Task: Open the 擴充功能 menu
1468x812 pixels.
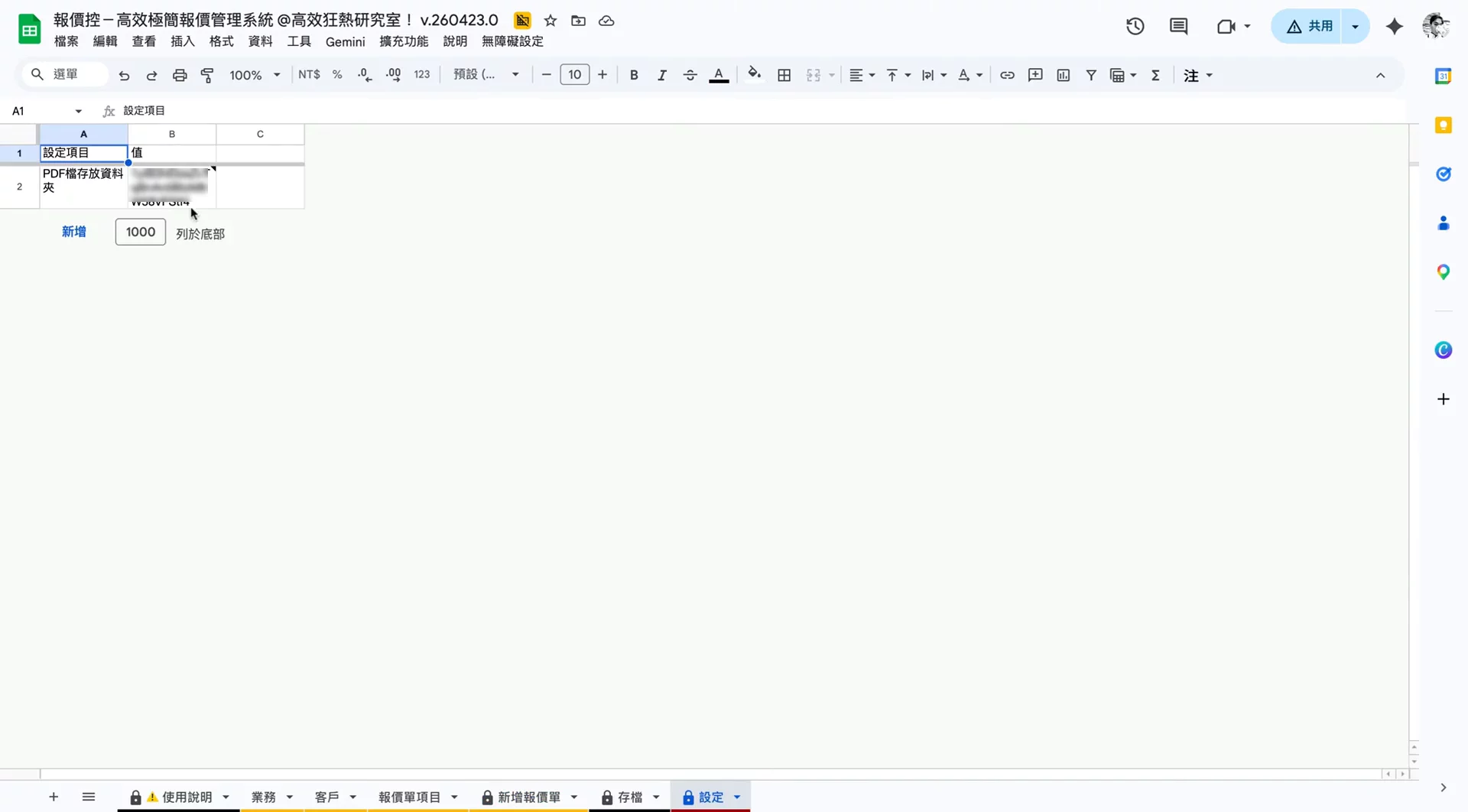Action: (x=404, y=41)
